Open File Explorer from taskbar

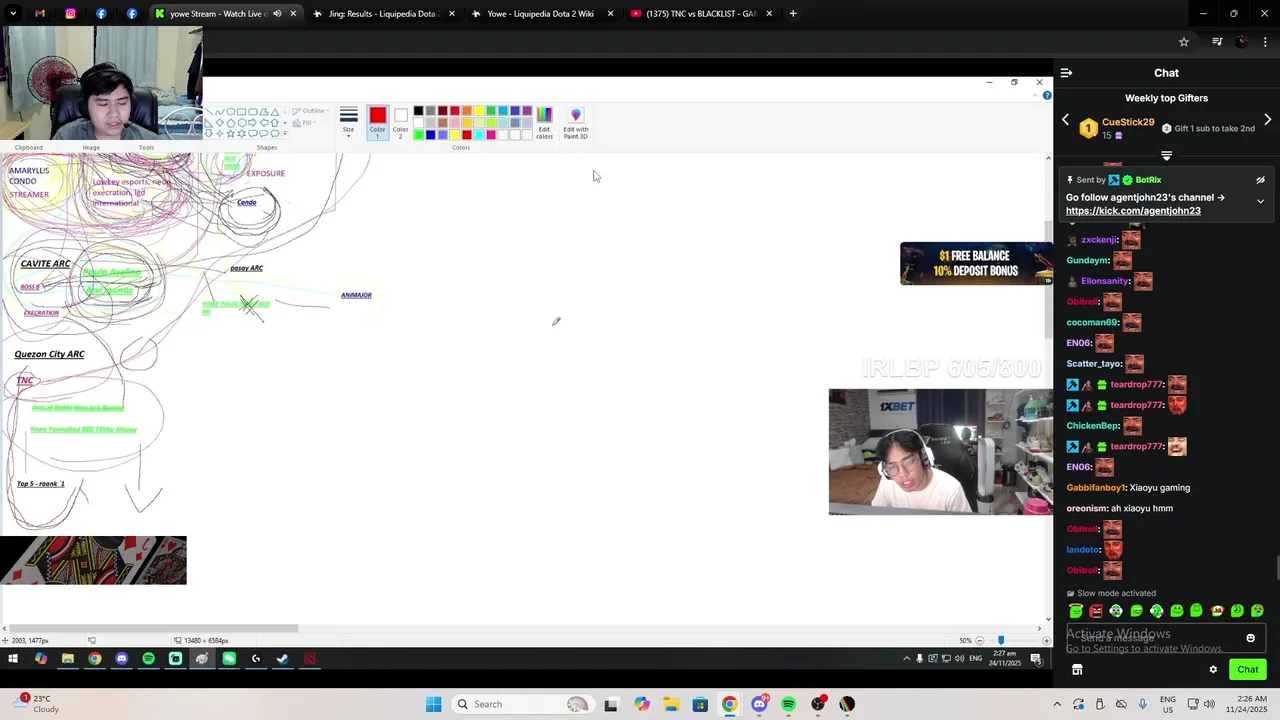click(670, 704)
